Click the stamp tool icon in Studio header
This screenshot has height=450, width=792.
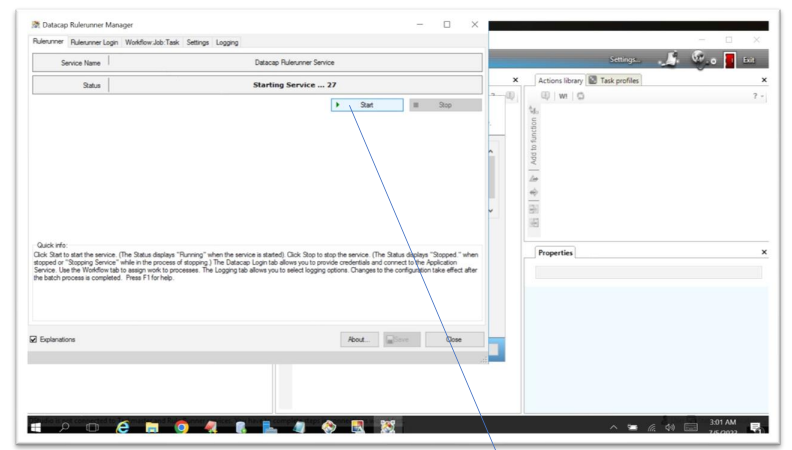point(669,59)
